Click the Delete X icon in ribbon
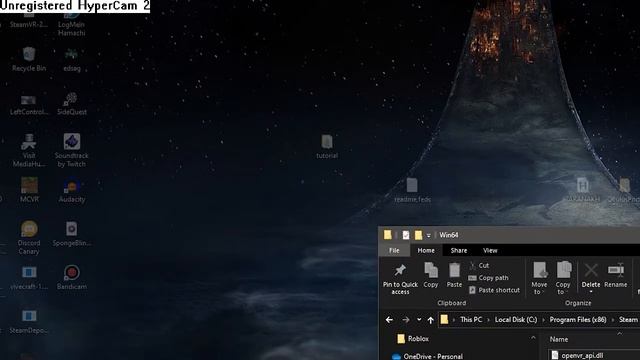Screen dimensions: 640x360 [x=591, y=270]
